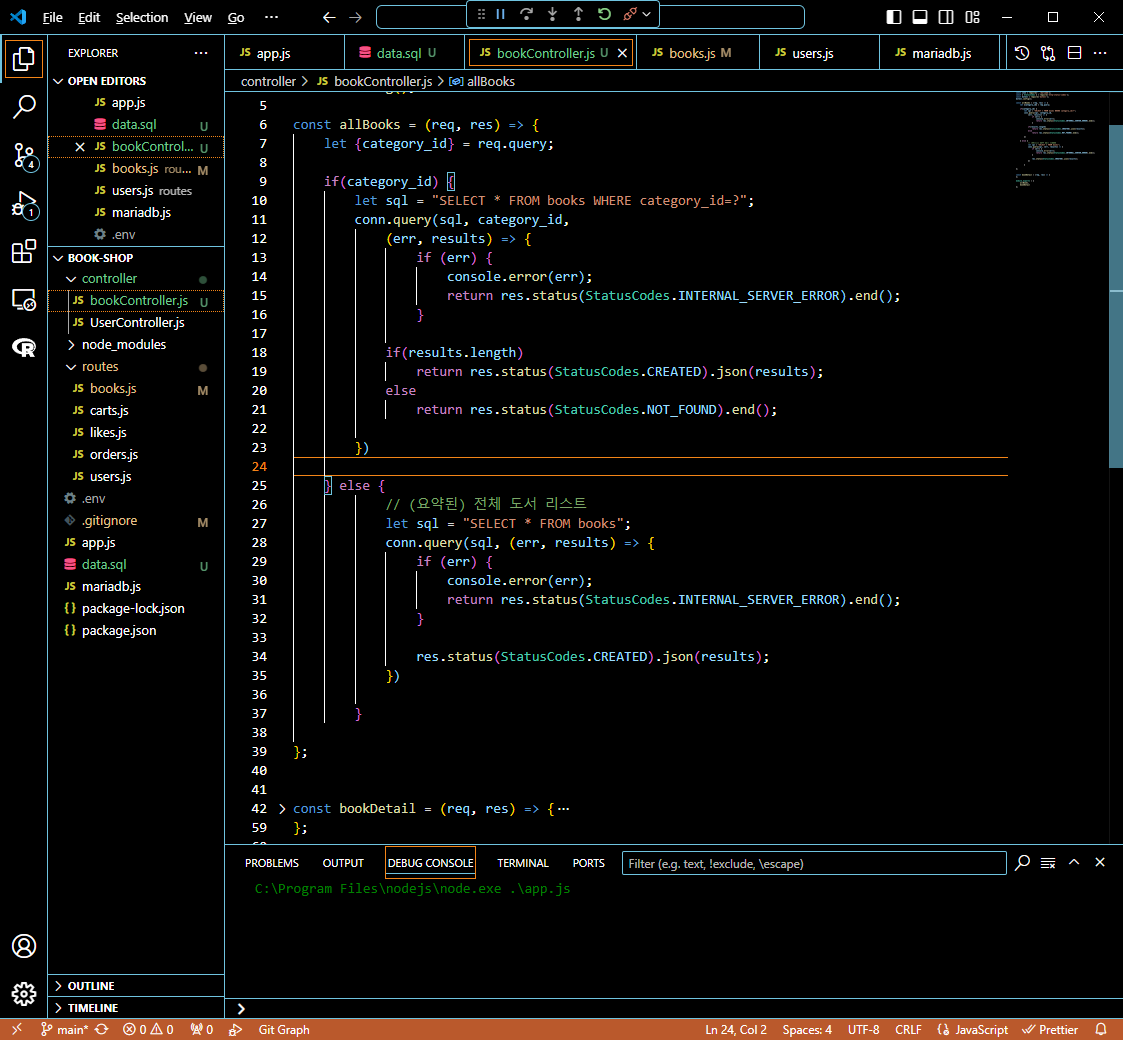Open changes compare icon in editor toolbar
The width and height of the screenshot is (1123, 1040).
[x=1048, y=53]
